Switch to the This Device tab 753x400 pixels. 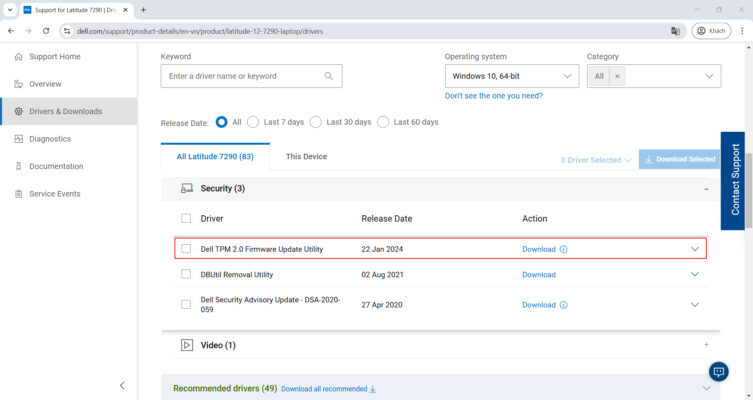[x=306, y=157]
